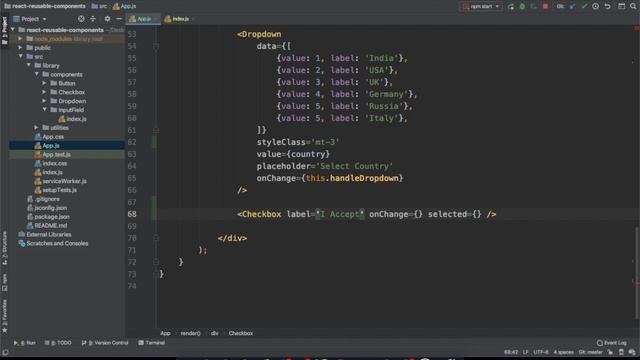Open the Version Control tool window tab
The width and height of the screenshot is (640, 360).
pyautogui.click(x=105, y=343)
